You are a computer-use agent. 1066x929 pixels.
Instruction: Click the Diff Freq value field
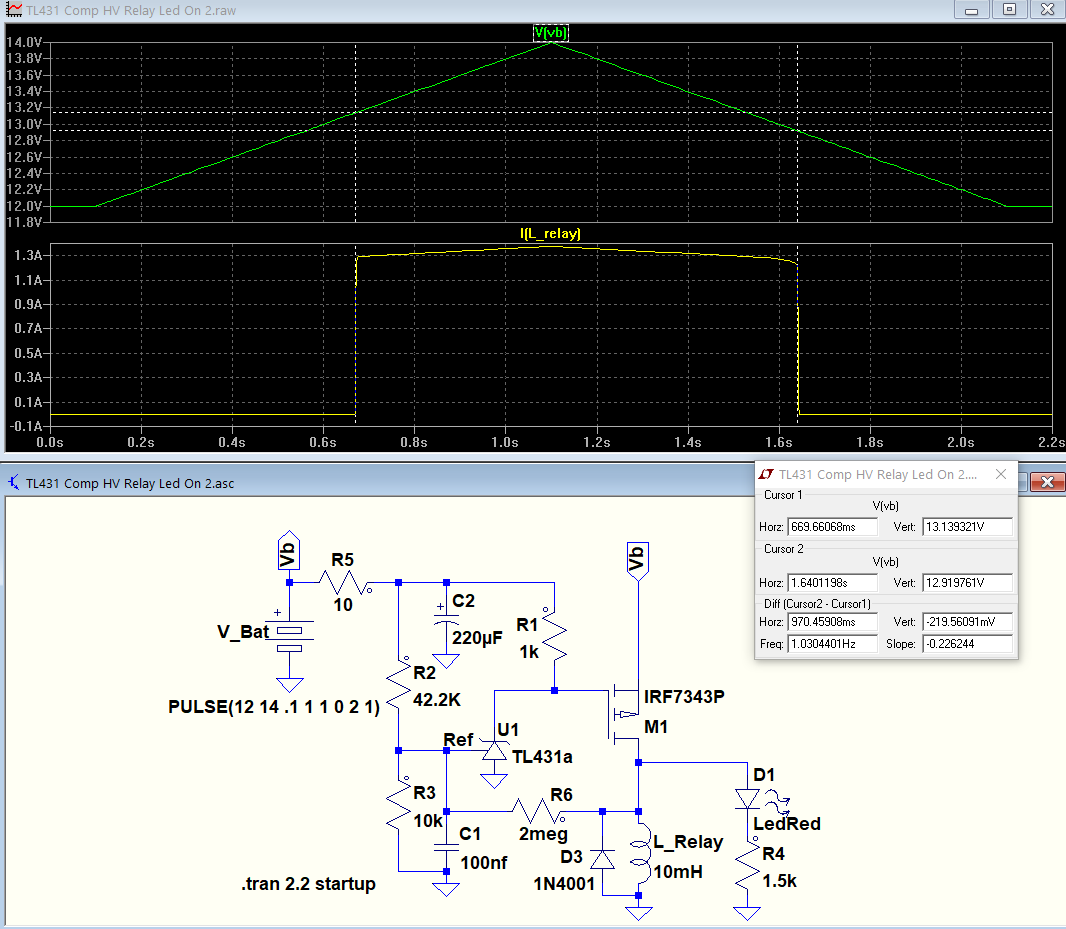832,643
